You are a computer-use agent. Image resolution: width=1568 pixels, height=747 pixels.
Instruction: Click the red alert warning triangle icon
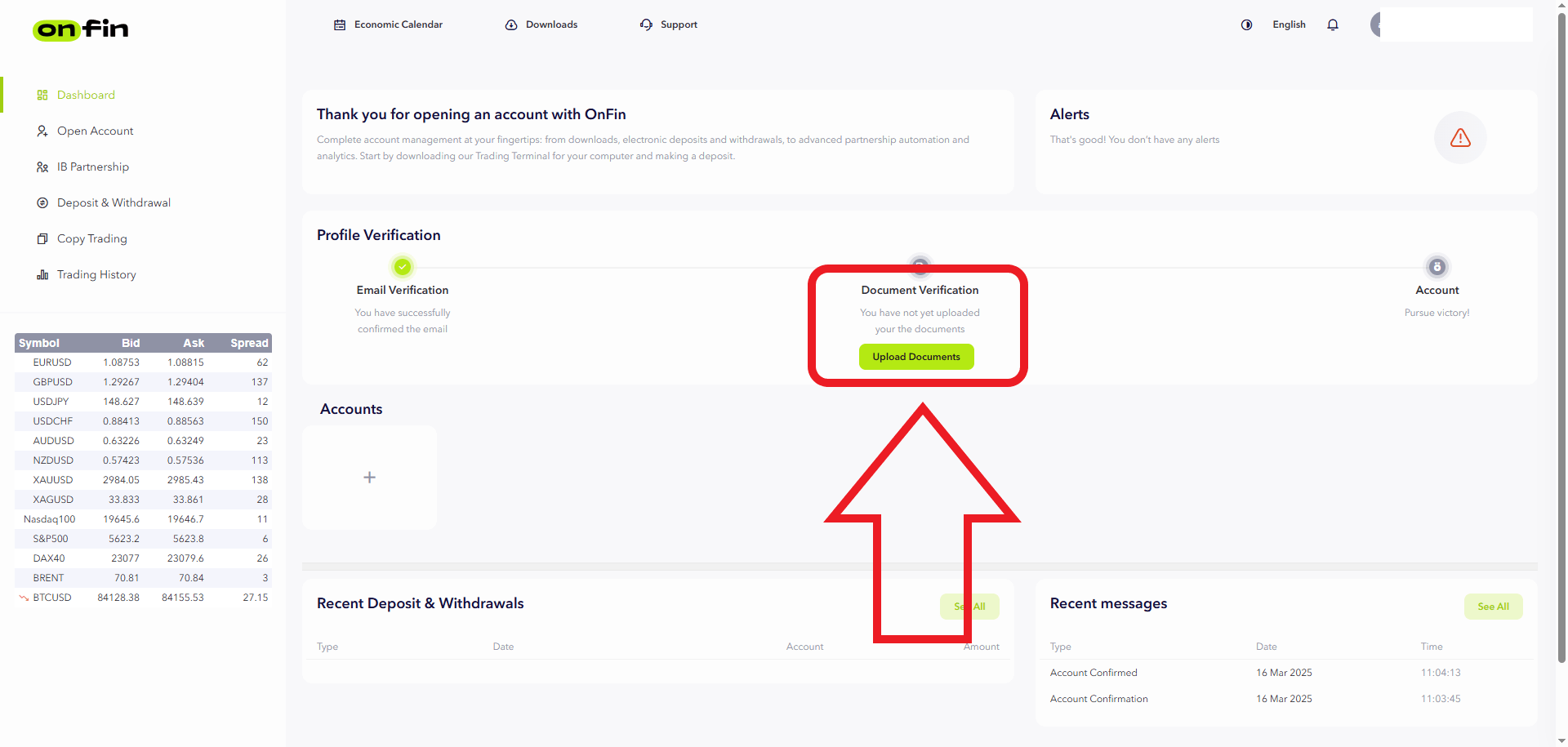click(1460, 138)
